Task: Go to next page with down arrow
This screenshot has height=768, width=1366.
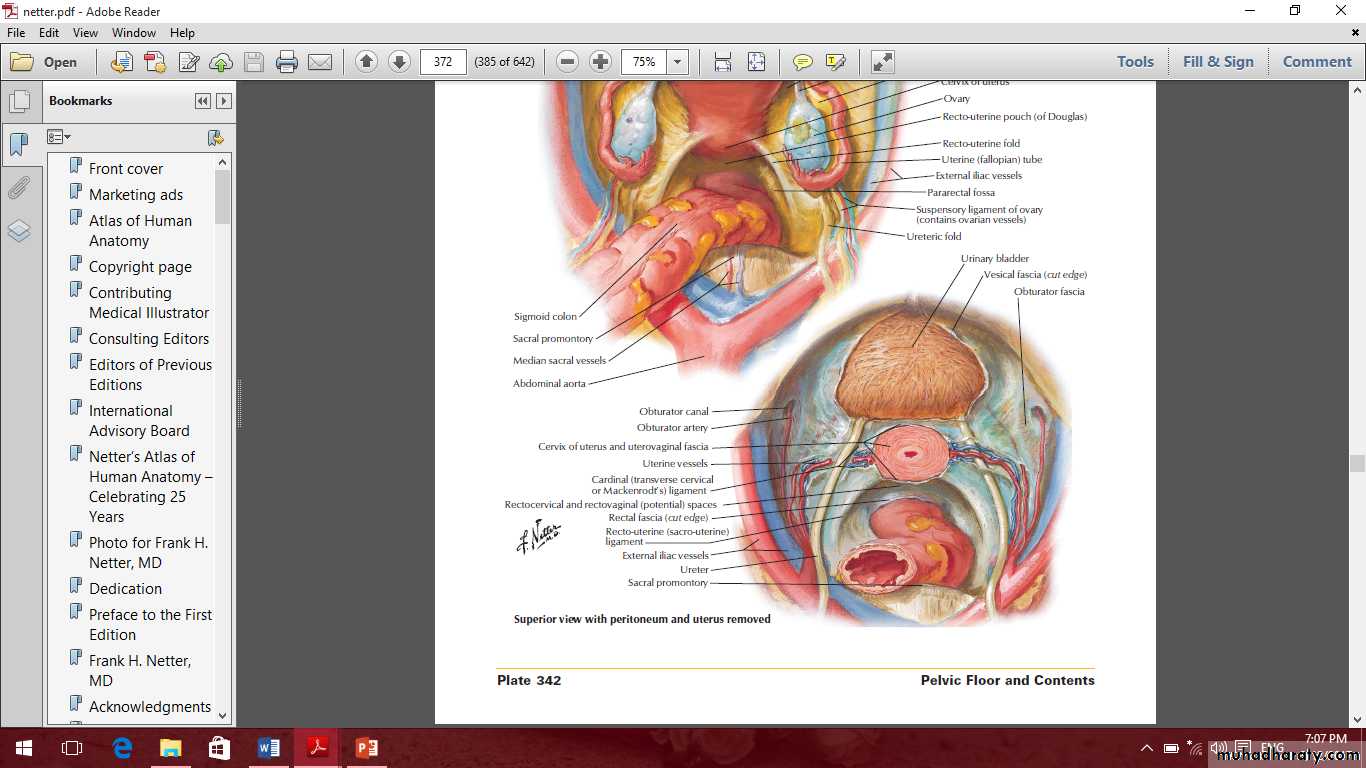Action: point(399,62)
